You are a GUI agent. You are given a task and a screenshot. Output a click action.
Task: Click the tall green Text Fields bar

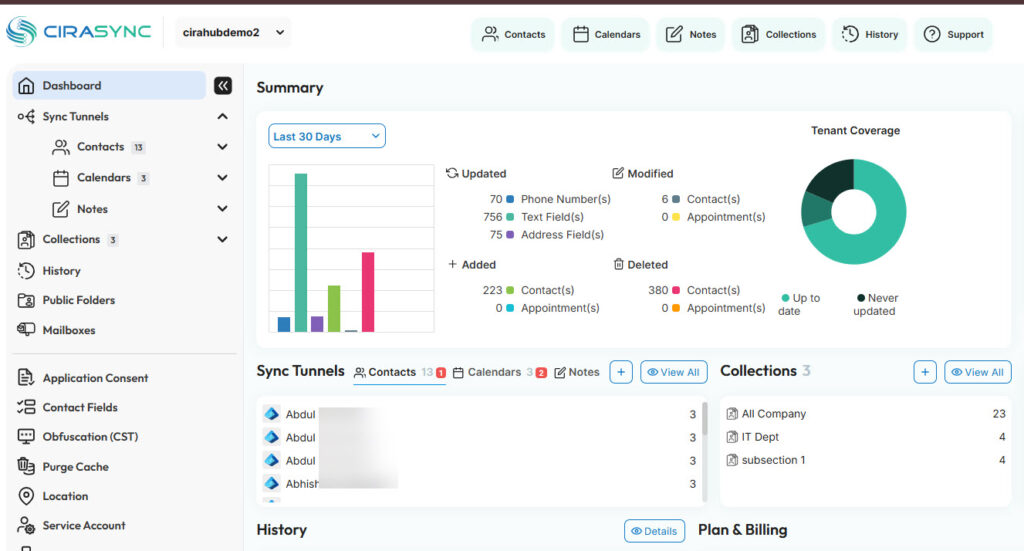(x=300, y=253)
